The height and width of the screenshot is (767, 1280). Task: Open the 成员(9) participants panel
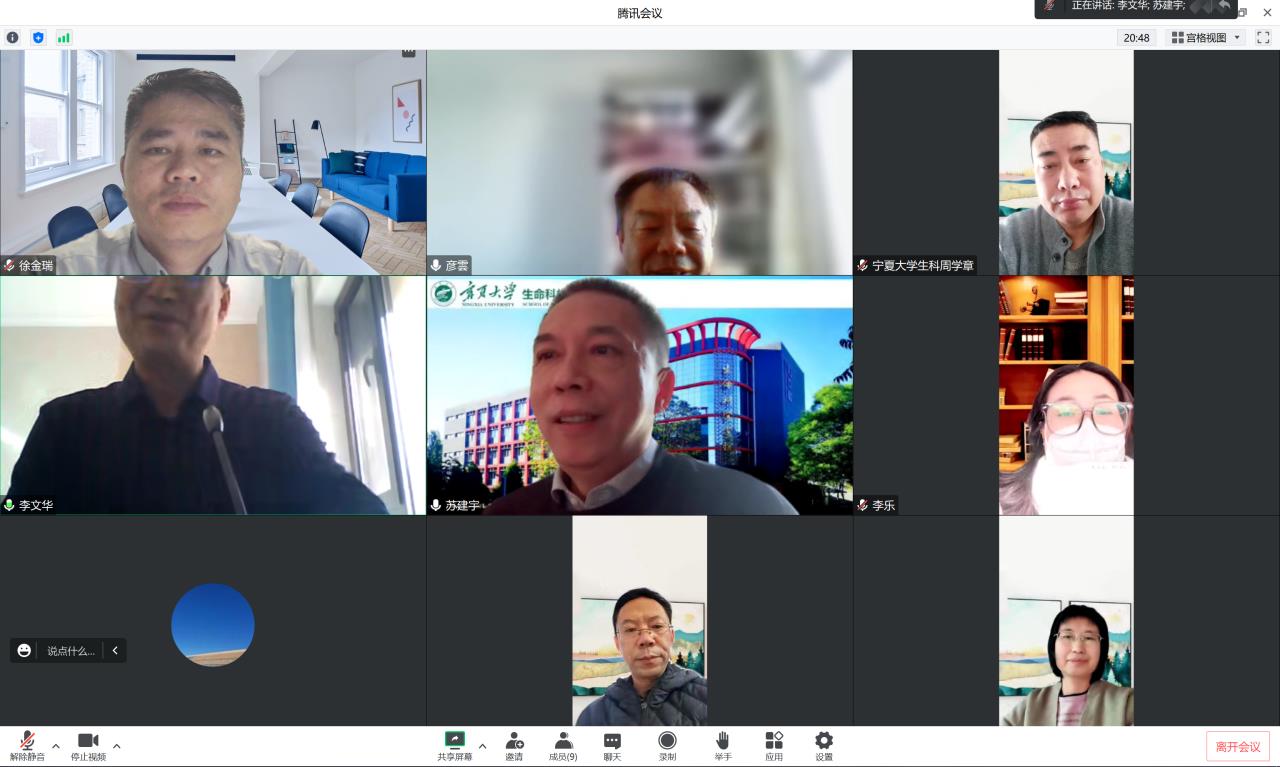pos(563,746)
